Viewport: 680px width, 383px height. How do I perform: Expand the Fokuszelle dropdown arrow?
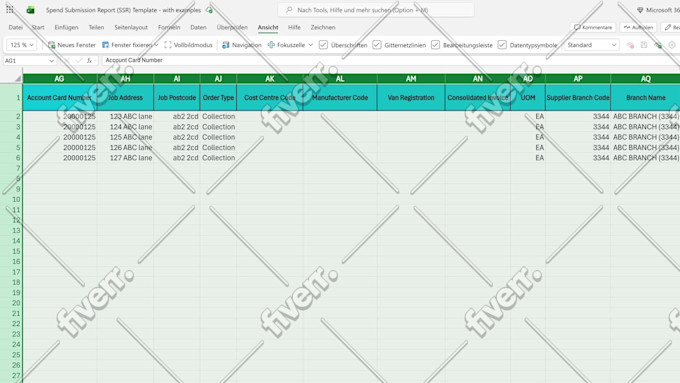[311, 45]
